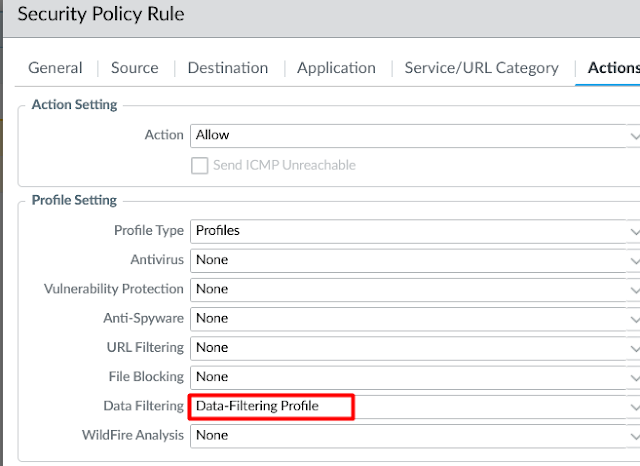Open the File Blocking dropdown
This screenshot has width=640, height=466.
coord(410,377)
